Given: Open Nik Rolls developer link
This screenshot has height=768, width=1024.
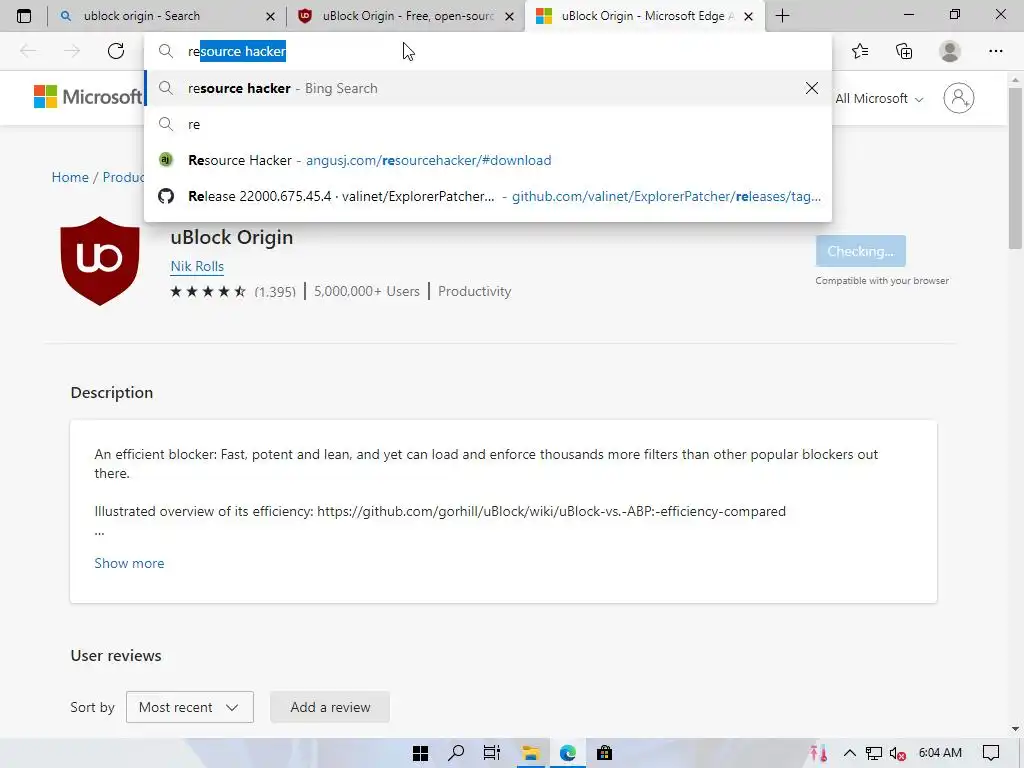Looking at the screenshot, I should pos(197,266).
